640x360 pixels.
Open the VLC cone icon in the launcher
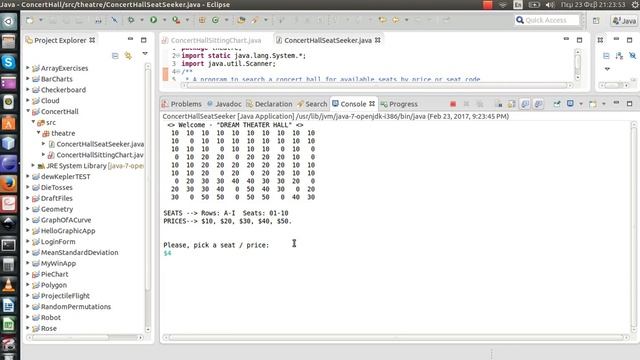[9, 284]
